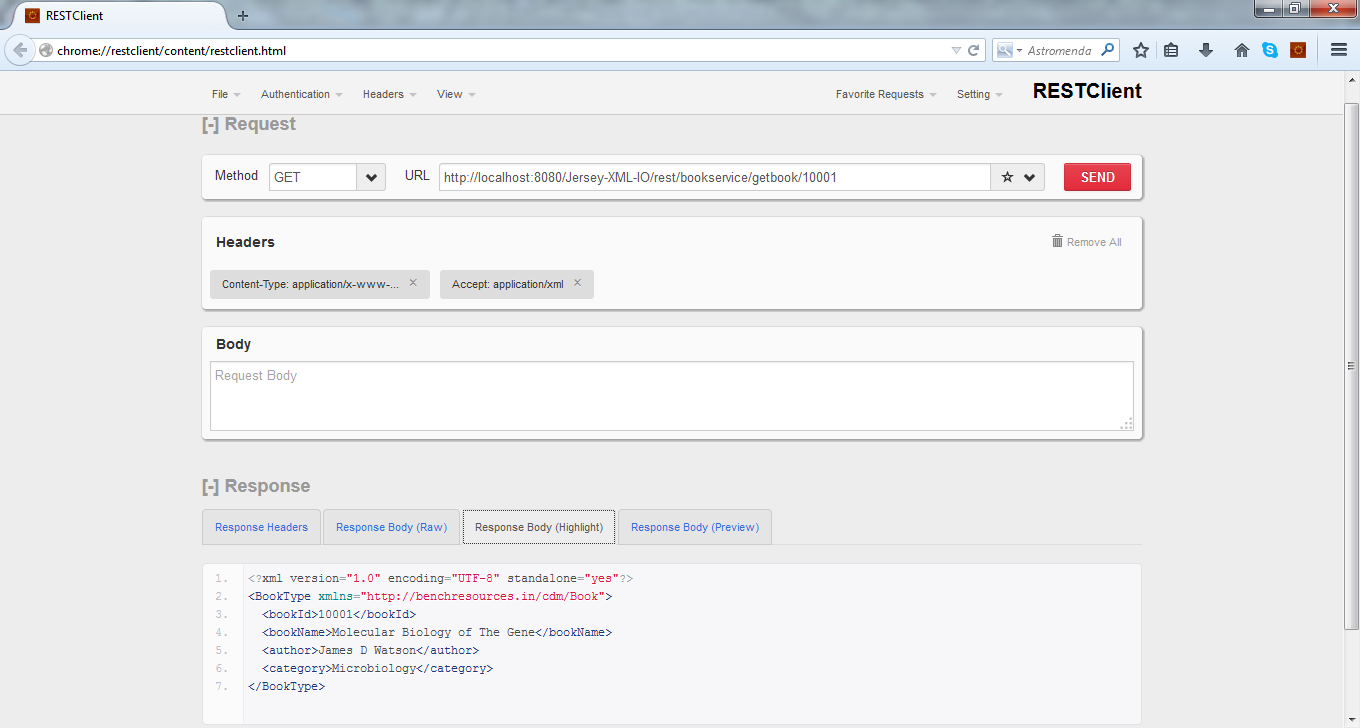Open the address bar history dropdown arrow
Viewport: 1360px width, 728px height.
956,50
